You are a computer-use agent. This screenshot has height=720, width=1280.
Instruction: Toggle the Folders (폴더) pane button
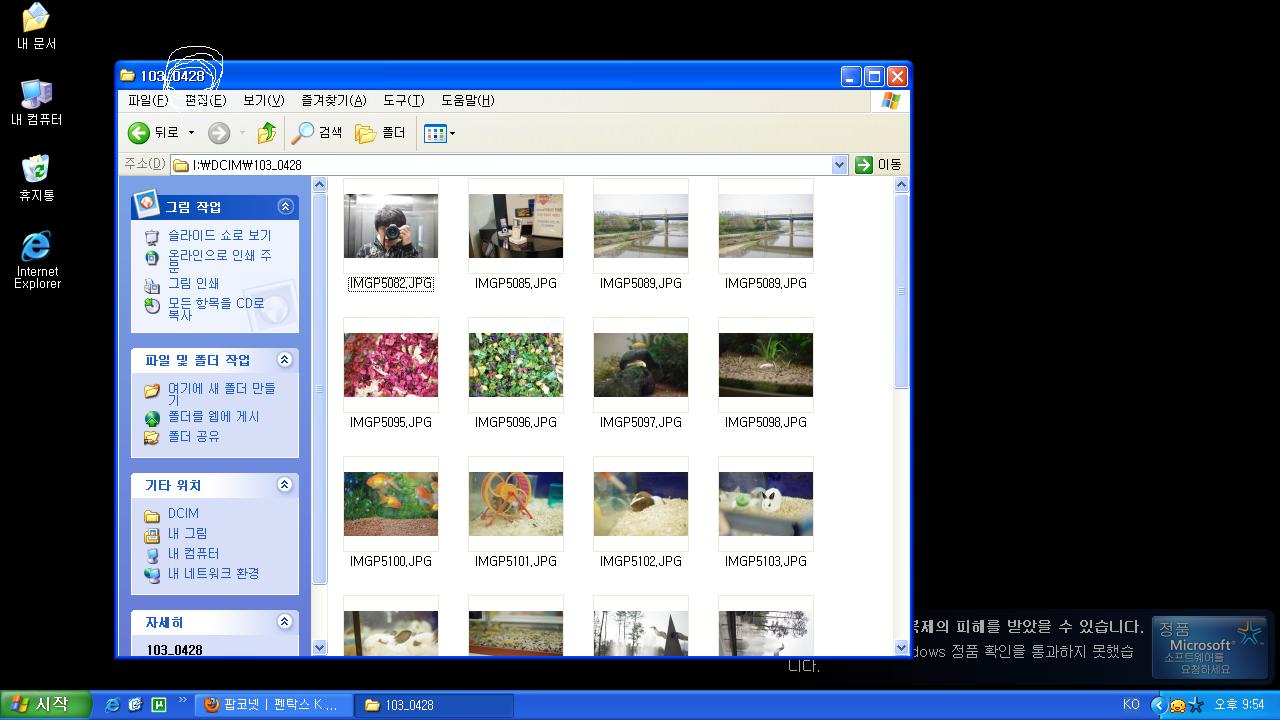pos(380,133)
